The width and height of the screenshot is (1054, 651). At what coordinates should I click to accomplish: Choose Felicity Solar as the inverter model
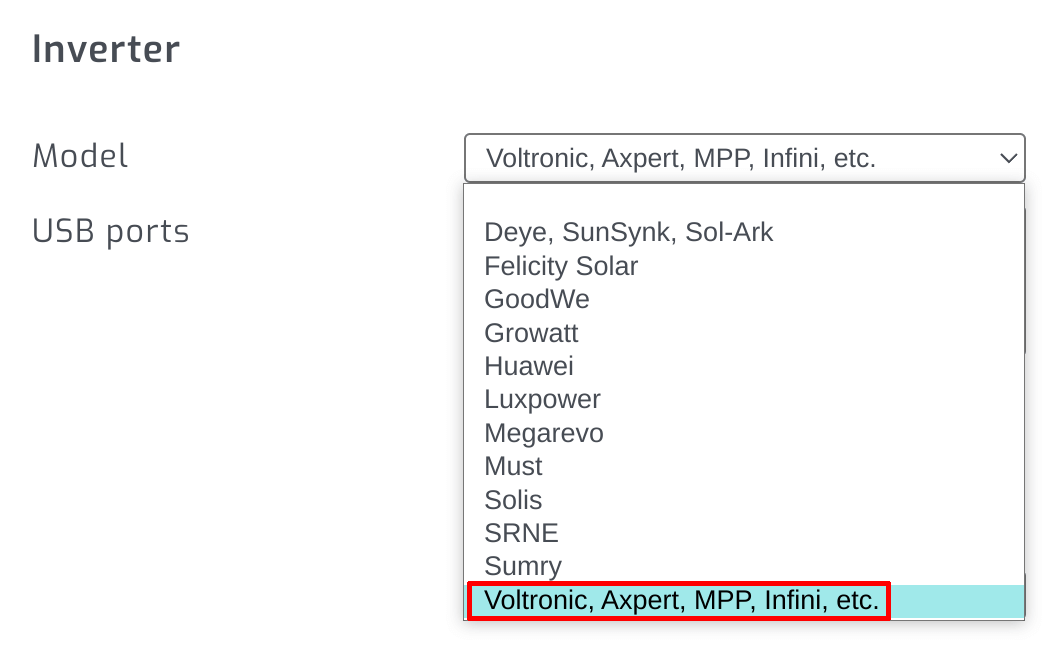click(x=561, y=266)
